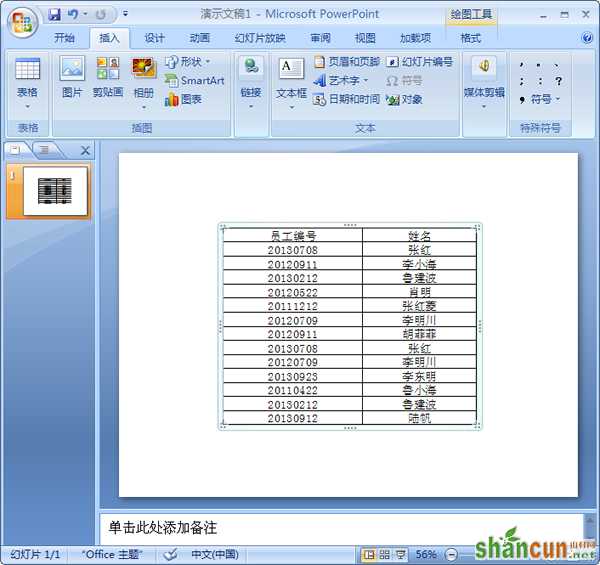This screenshot has height=565, width=600.
Task: Switch to normal view in status bar
Action: coord(369,554)
